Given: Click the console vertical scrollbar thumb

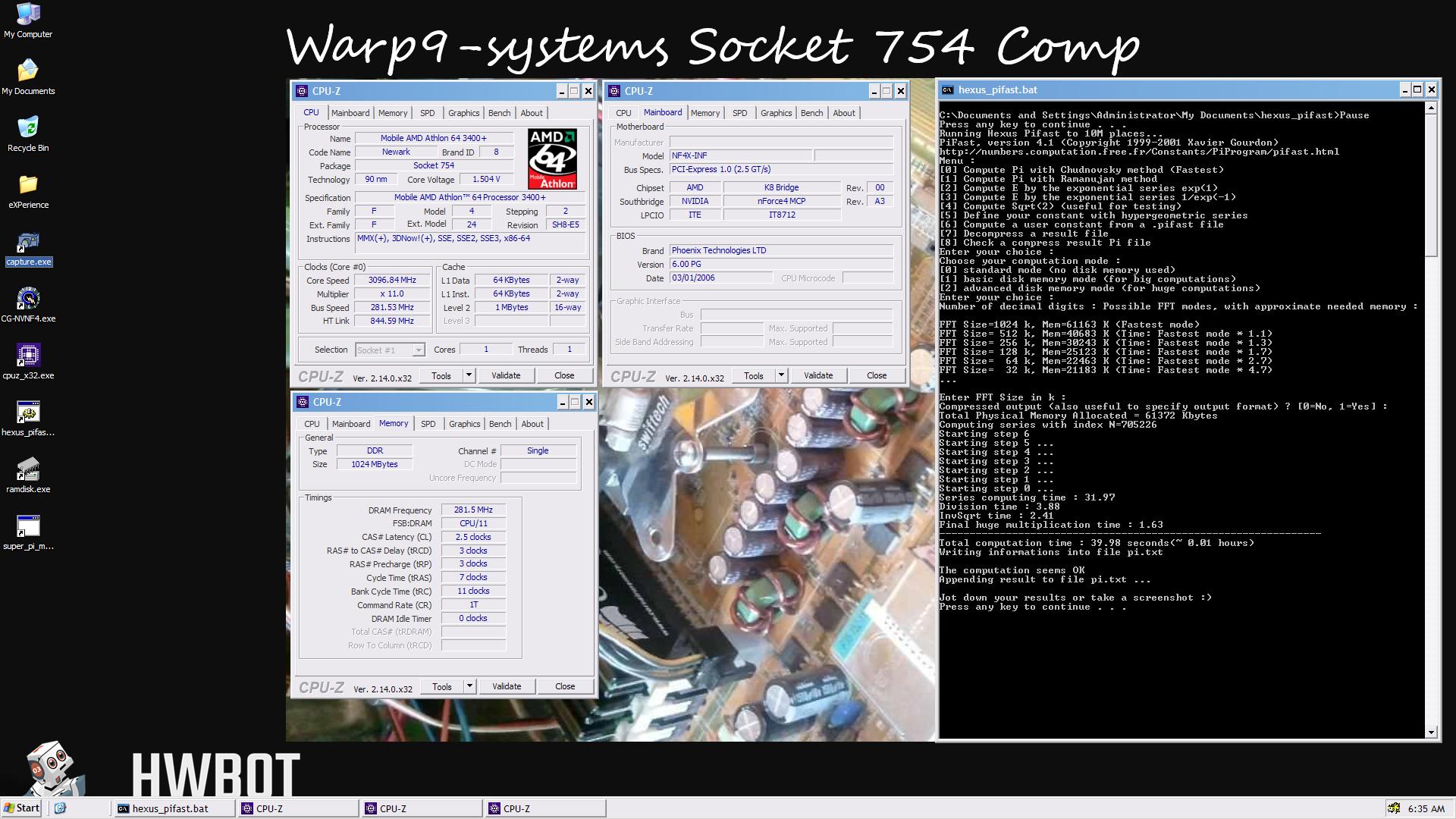Looking at the screenshot, I should 1431,186.
